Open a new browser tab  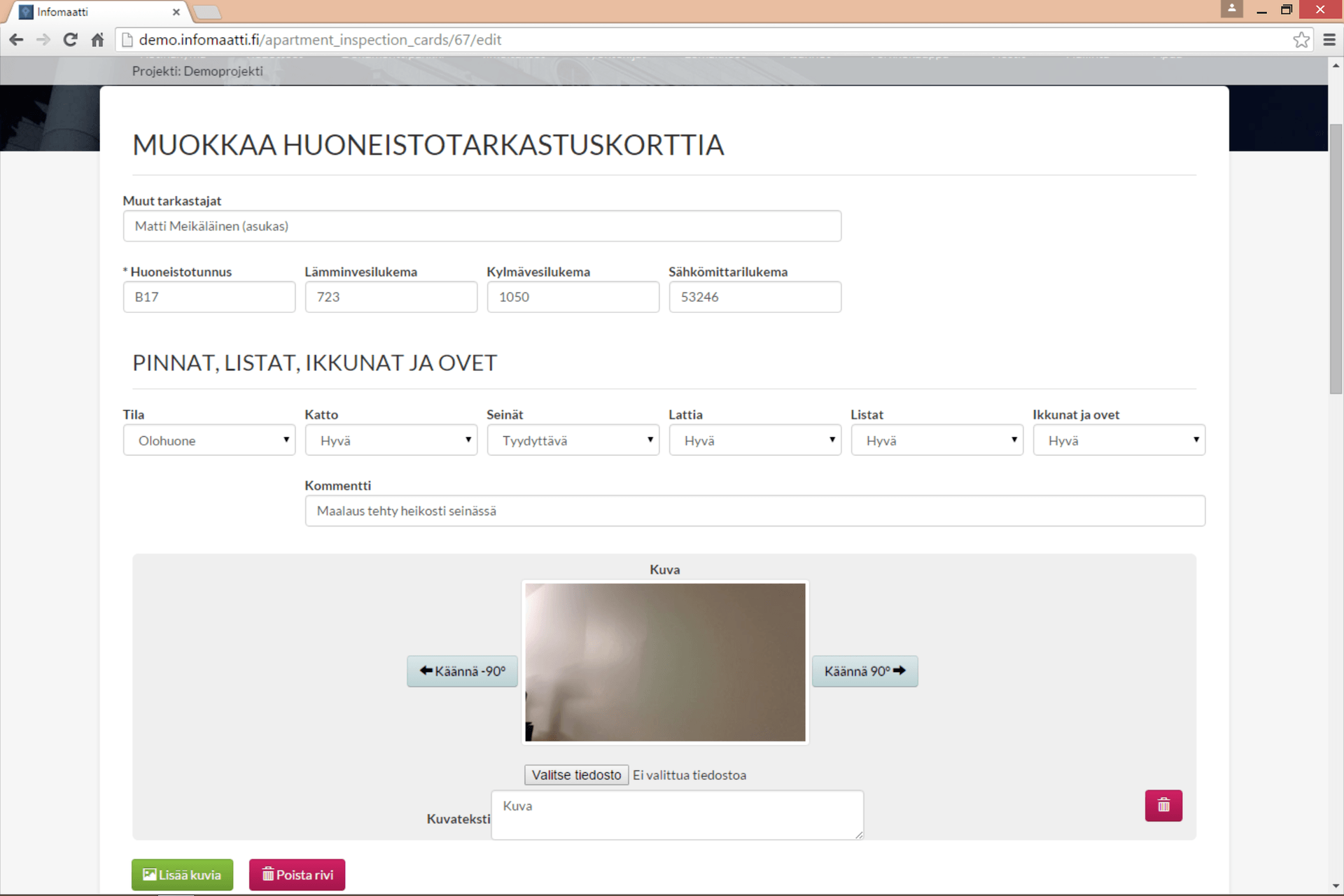[207, 12]
